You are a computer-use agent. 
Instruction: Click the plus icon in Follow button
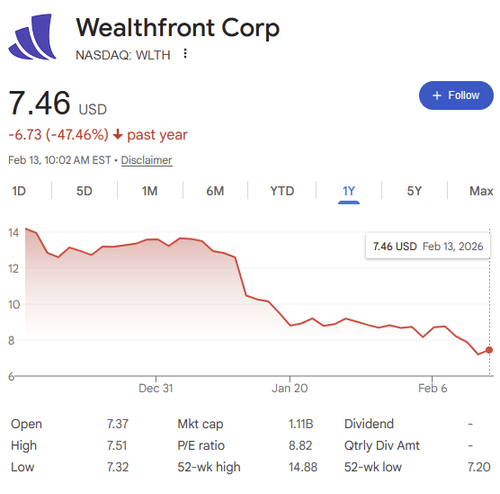437,96
